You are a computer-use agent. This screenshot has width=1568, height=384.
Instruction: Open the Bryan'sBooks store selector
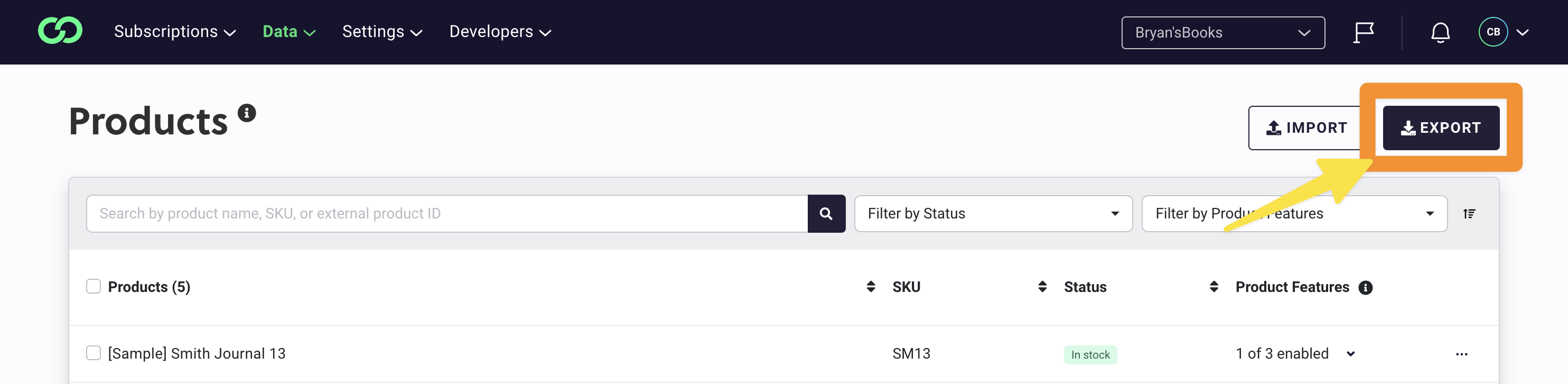coord(1223,33)
